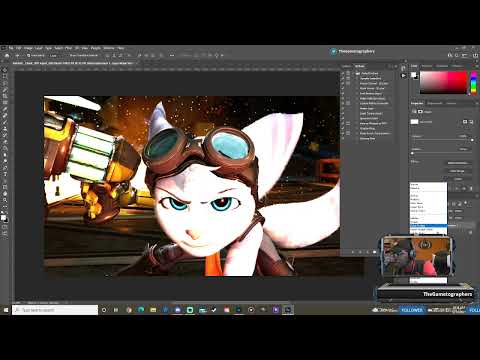Click the Select and Mask button
This screenshot has height=360, width=480.
(x=458, y=163)
